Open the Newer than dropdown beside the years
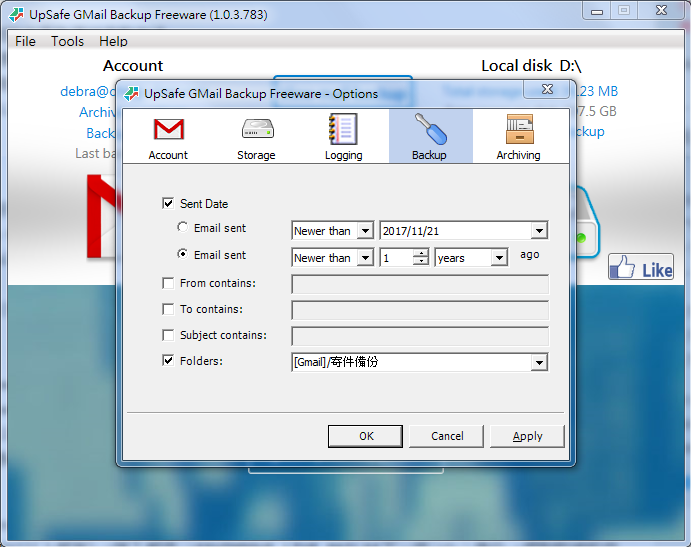This screenshot has height=547, width=691. [x=365, y=257]
